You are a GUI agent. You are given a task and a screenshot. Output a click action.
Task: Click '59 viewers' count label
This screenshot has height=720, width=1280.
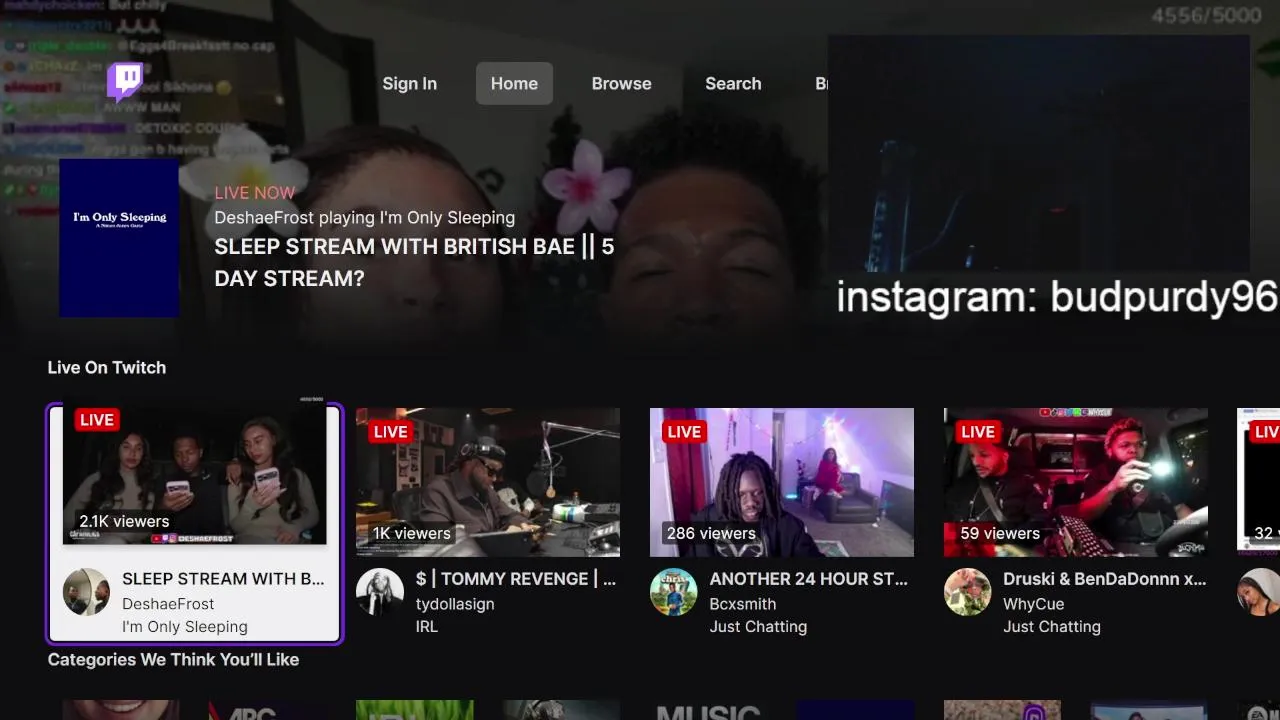pos(1000,533)
